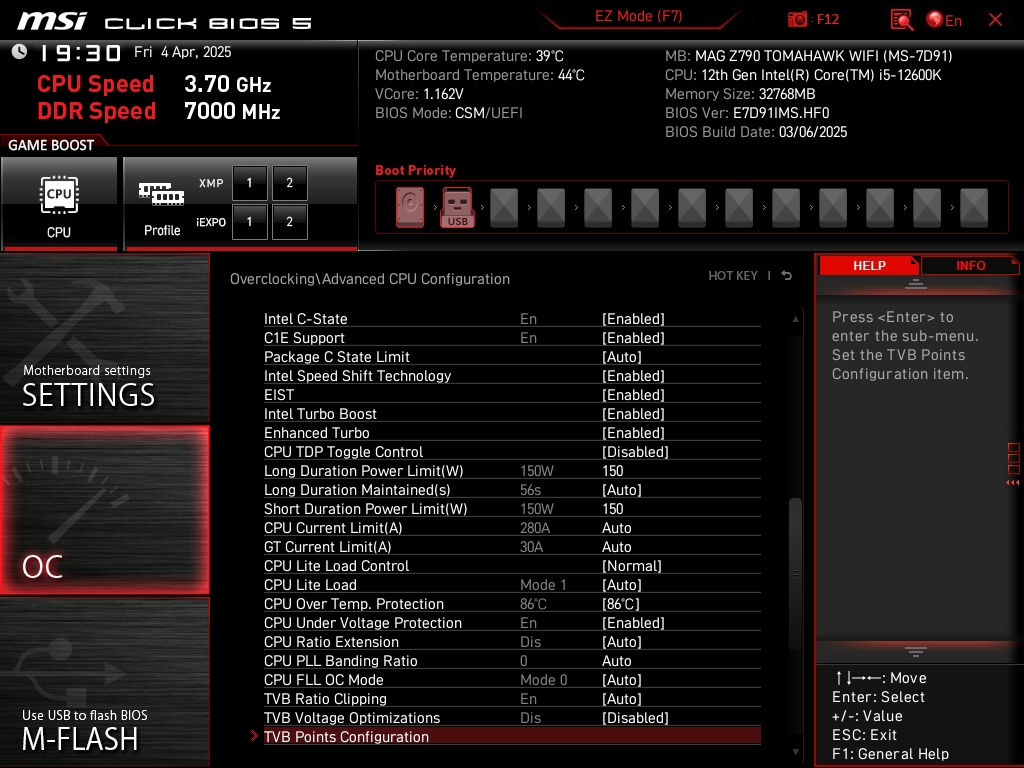Toggle XMP profile 2

[x=290, y=183]
